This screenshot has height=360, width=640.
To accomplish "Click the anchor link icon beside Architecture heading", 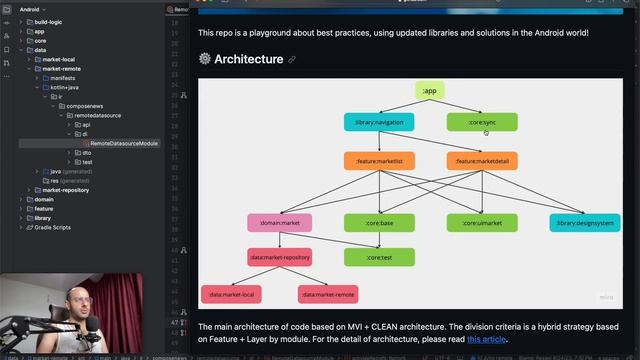I will pos(292,60).
